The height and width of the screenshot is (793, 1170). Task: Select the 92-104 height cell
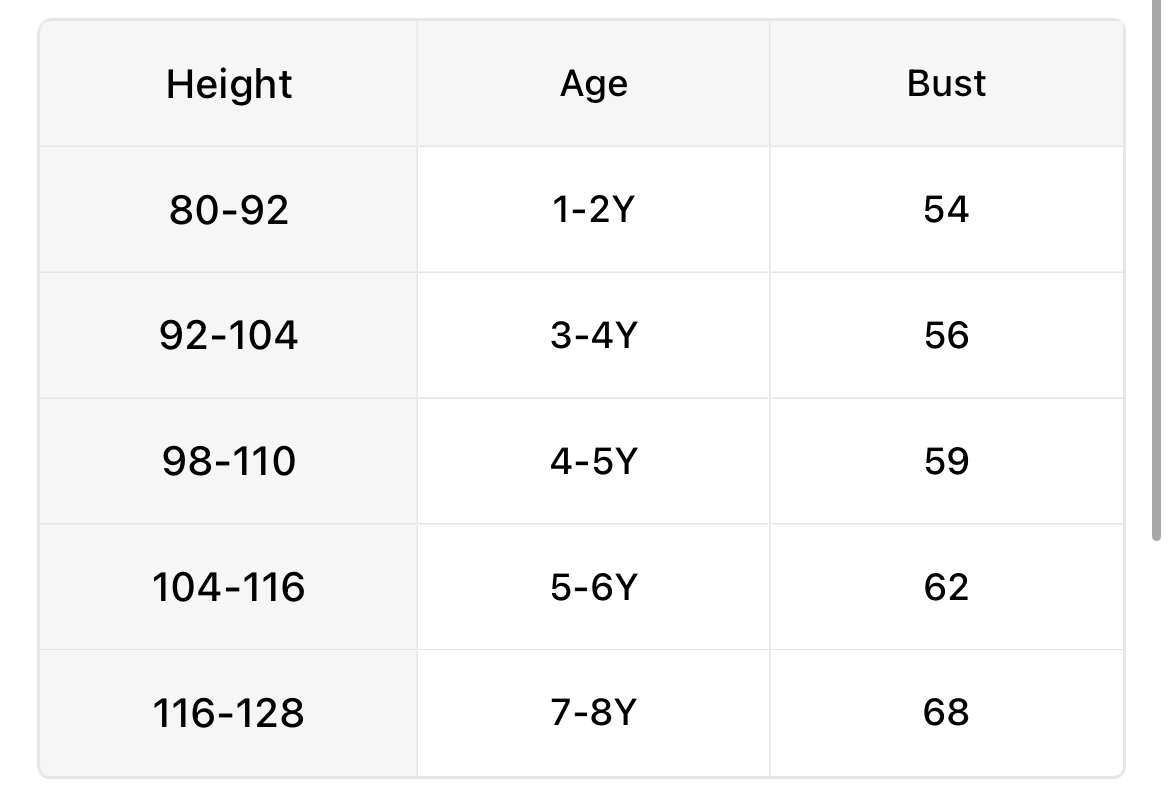(229, 335)
